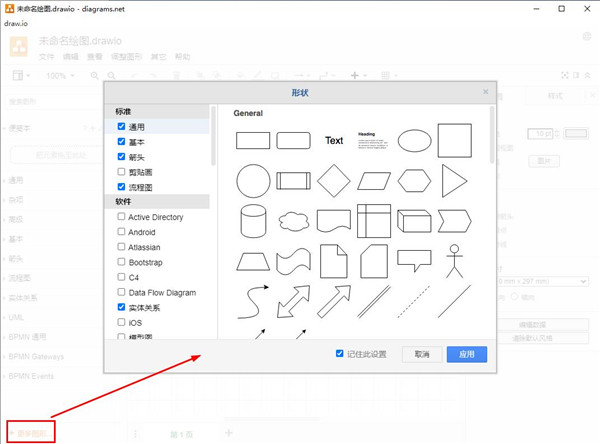600x444 pixels.
Task: Choose the bidirectional block arrow shape
Action: coord(293,300)
